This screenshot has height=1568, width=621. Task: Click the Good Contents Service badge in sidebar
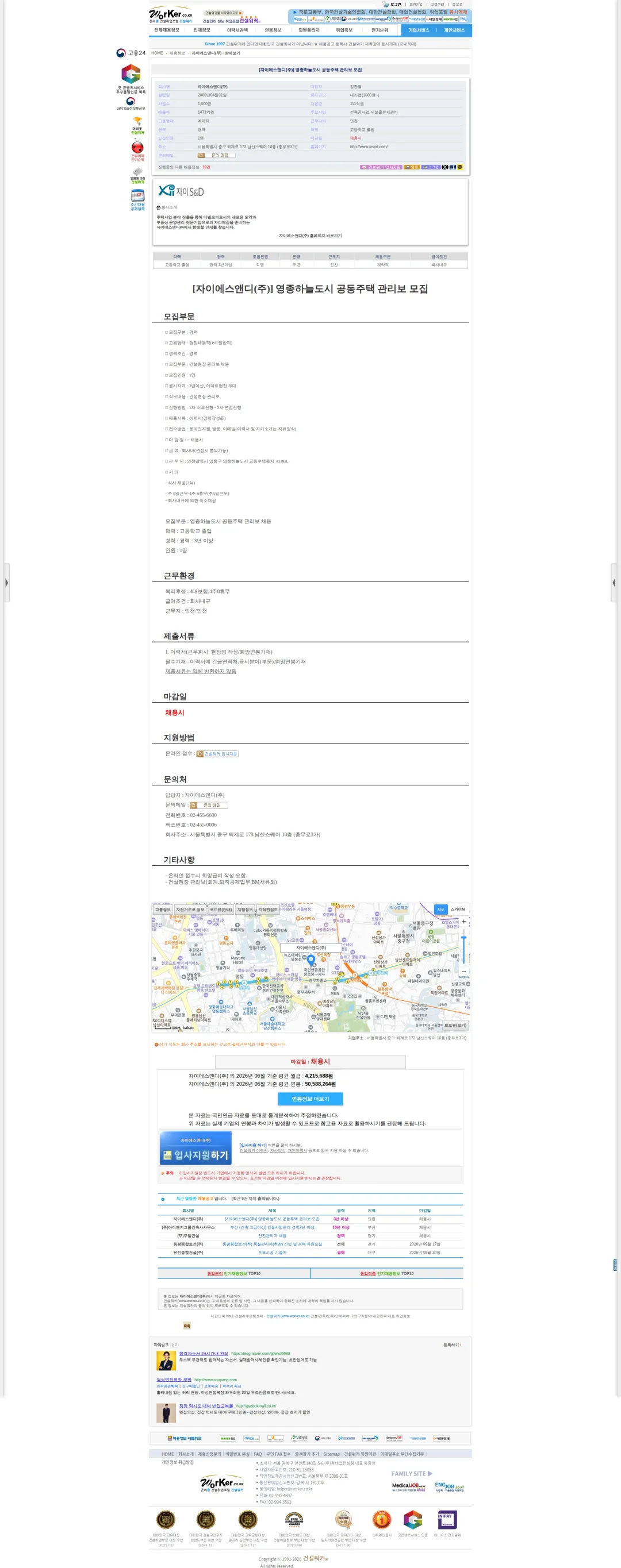[x=131, y=79]
